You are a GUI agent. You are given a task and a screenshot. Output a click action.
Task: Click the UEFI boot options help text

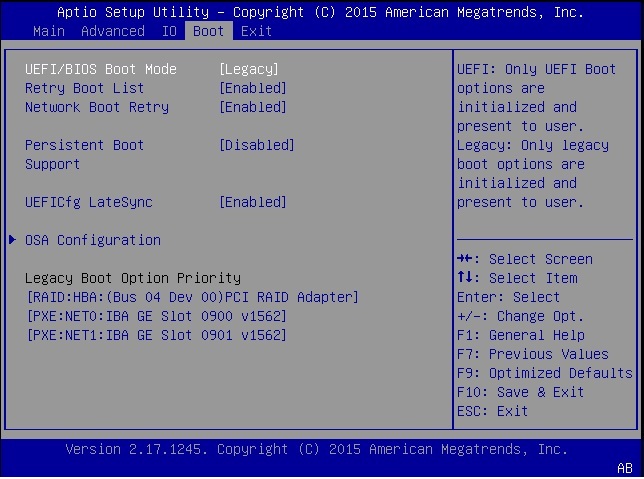(x=536, y=98)
